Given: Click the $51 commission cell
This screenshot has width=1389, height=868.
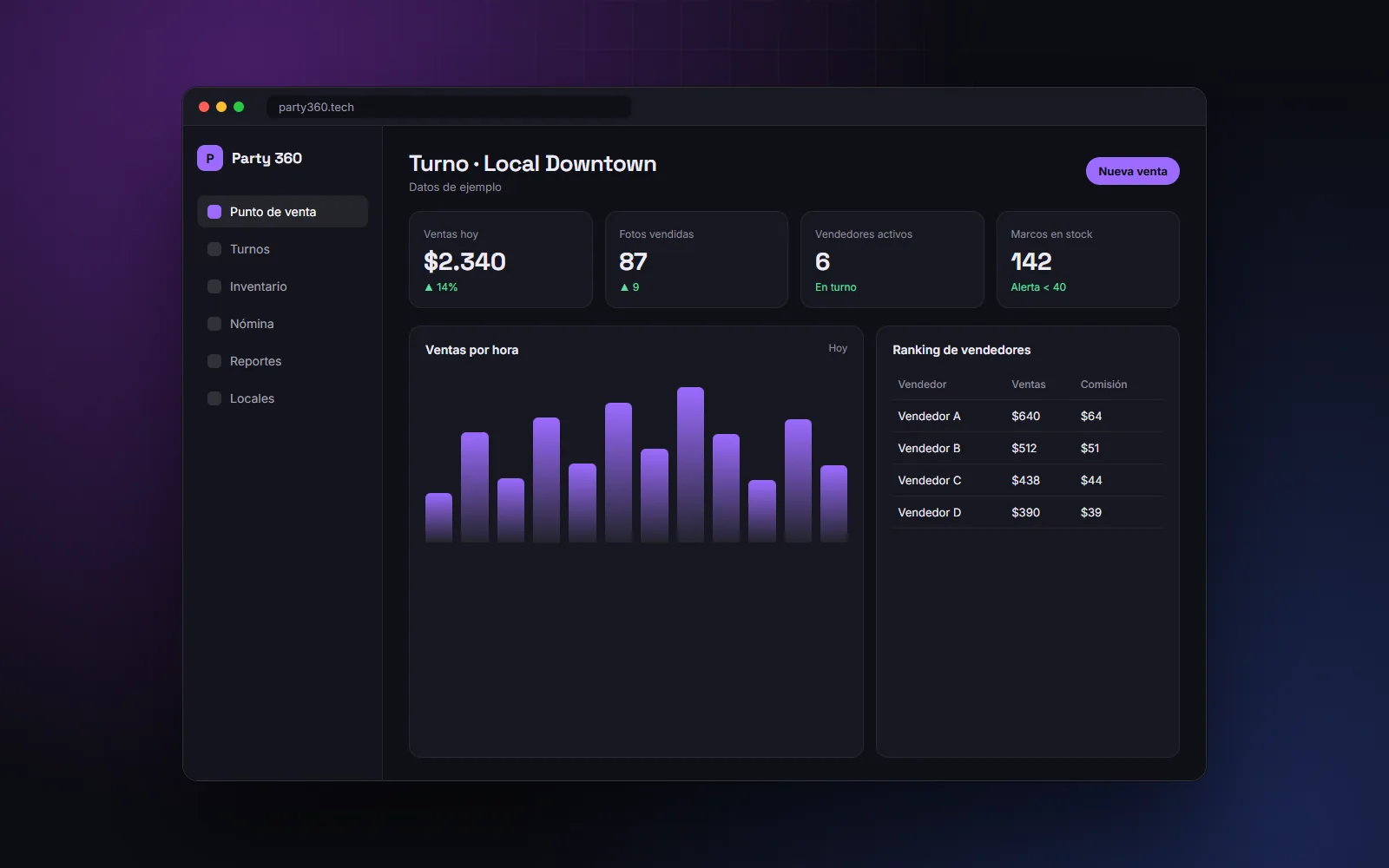Looking at the screenshot, I should pyautogui.click(x=1089, y=448).
